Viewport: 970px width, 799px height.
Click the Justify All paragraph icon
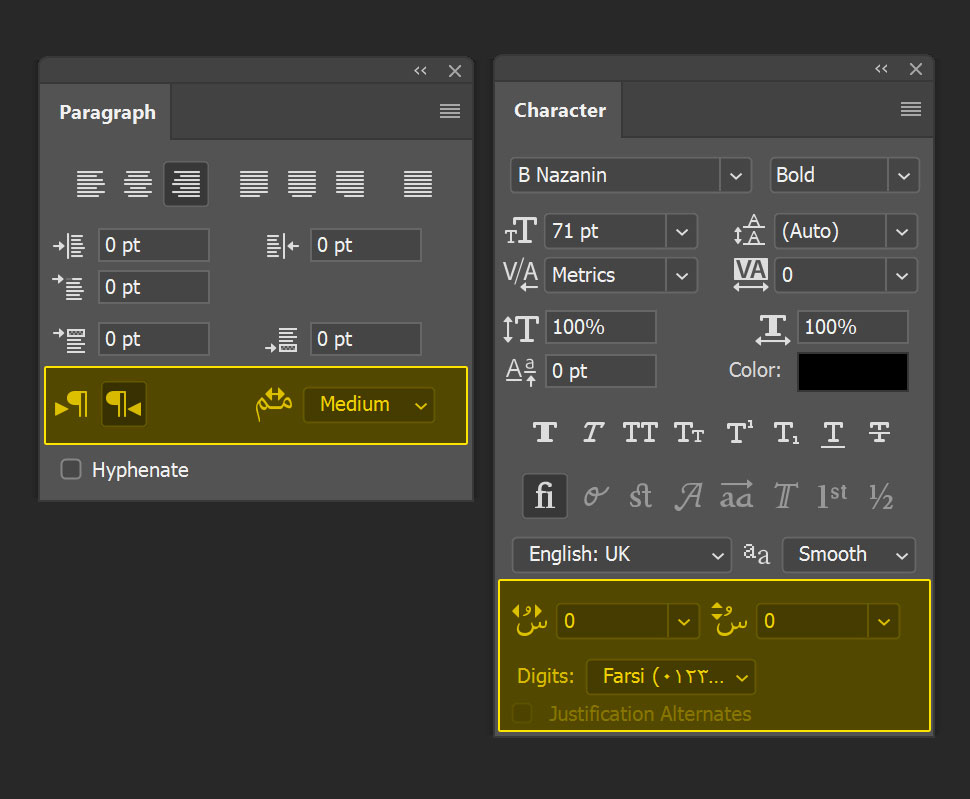(418, 184)
